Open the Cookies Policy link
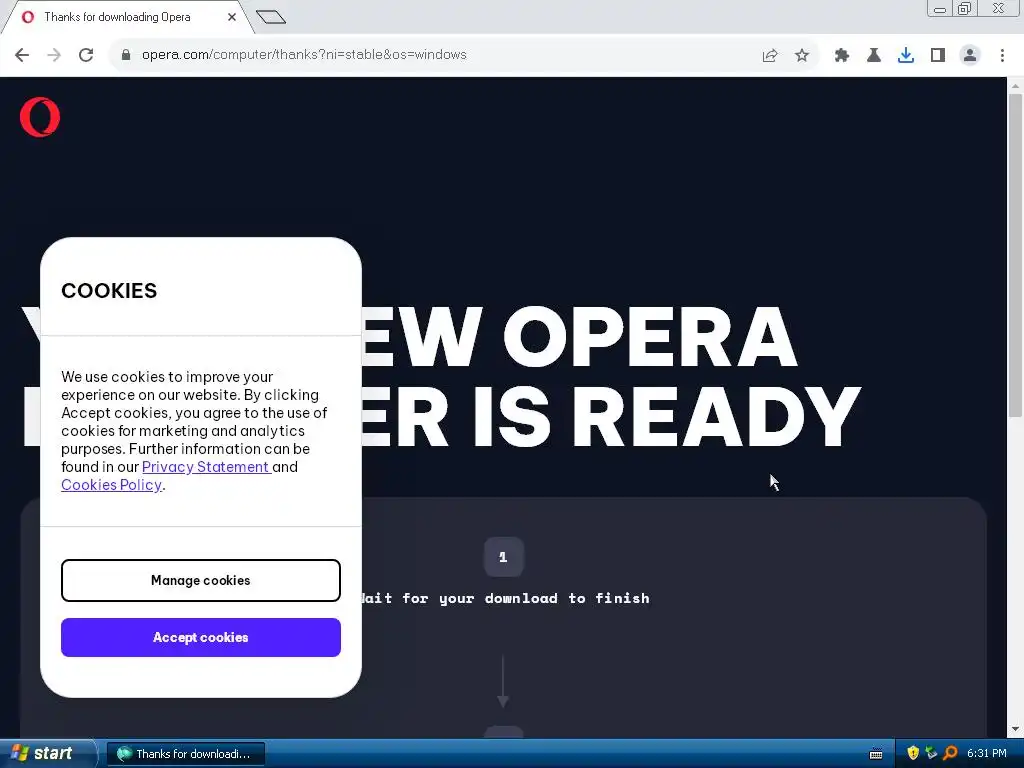Viewport: 1024px width, 768px height. (111, 485)
